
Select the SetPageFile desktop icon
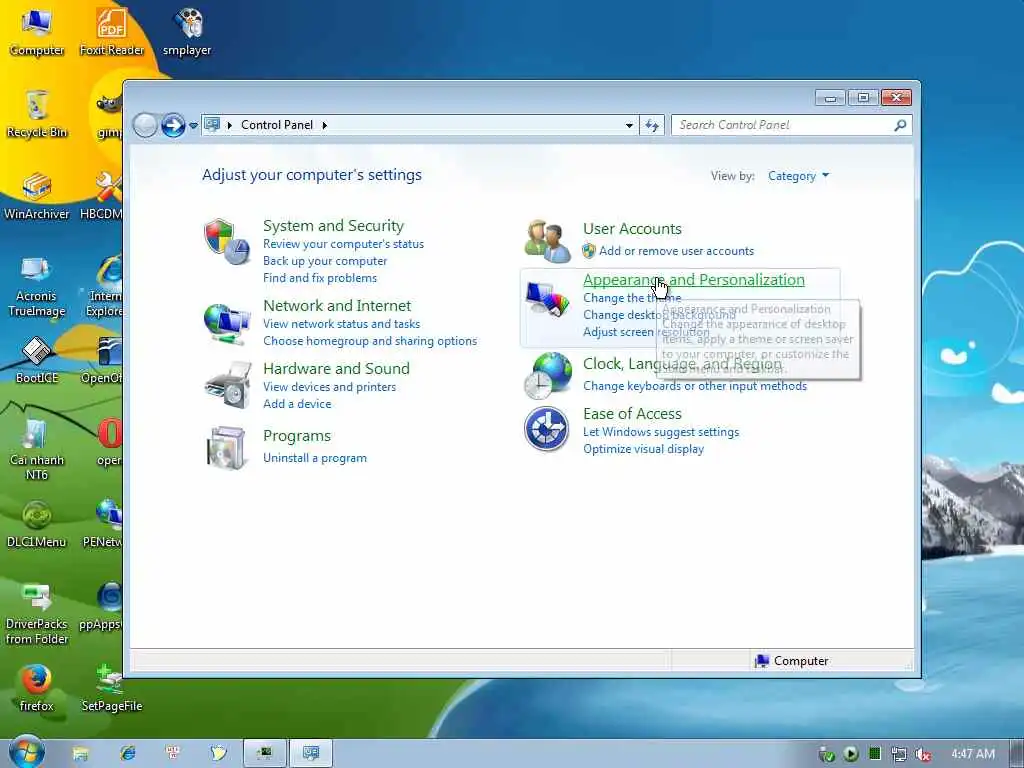click(x=112, y=688)
